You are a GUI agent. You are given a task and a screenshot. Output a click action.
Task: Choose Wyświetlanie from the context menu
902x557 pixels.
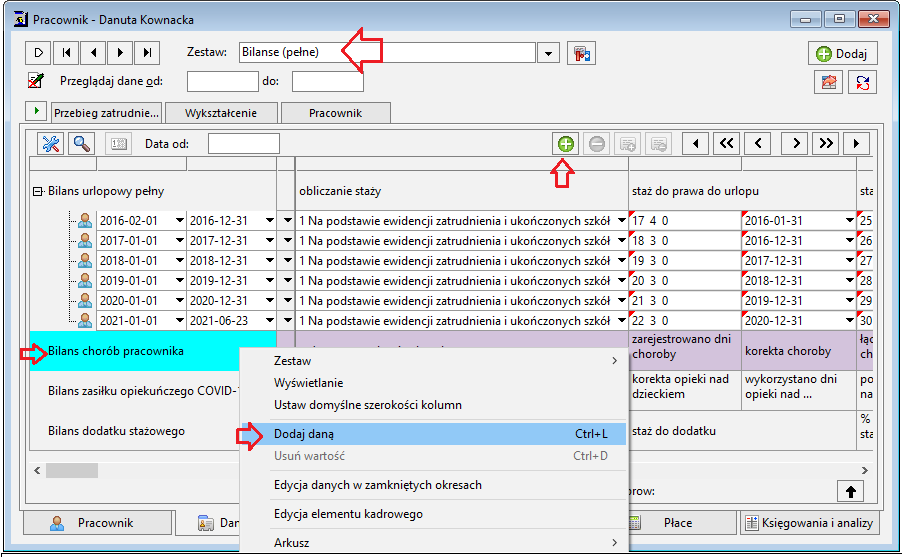tap(433, 383)
